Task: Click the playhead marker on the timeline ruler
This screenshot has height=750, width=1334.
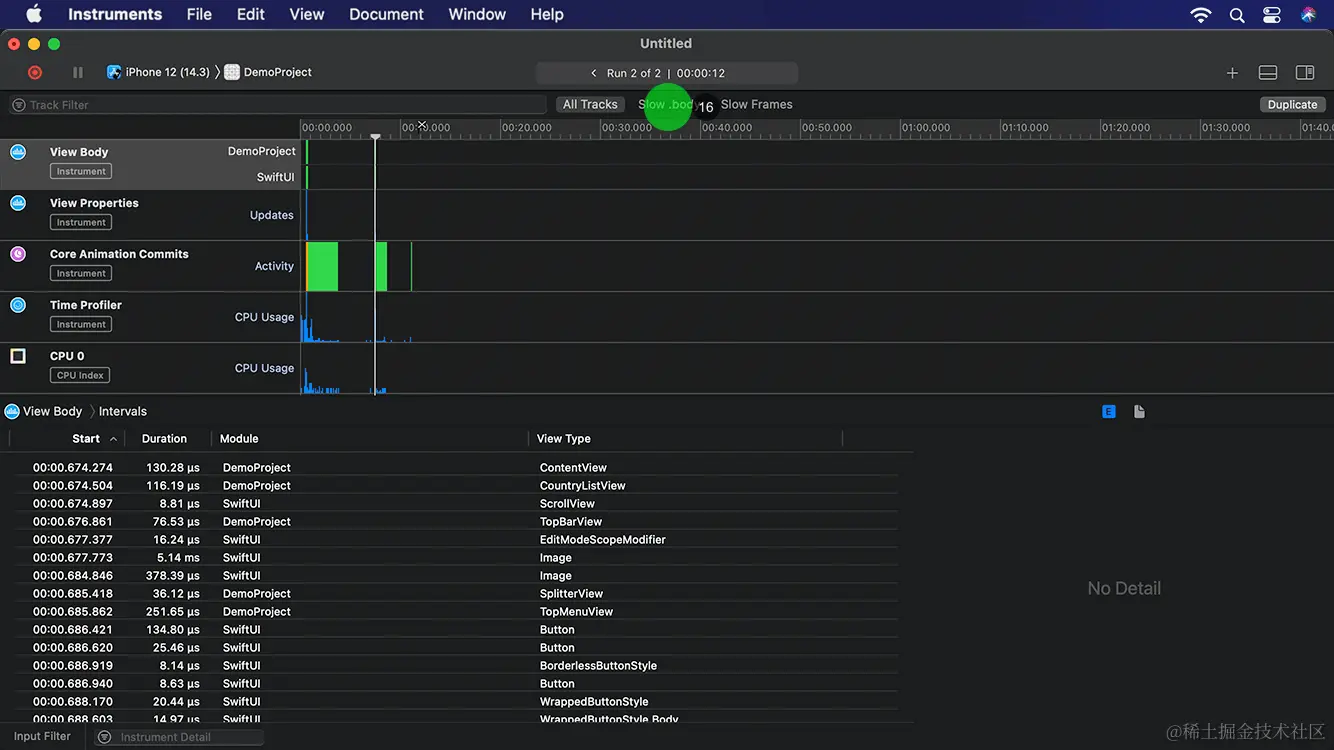Action: click(375, 136)
